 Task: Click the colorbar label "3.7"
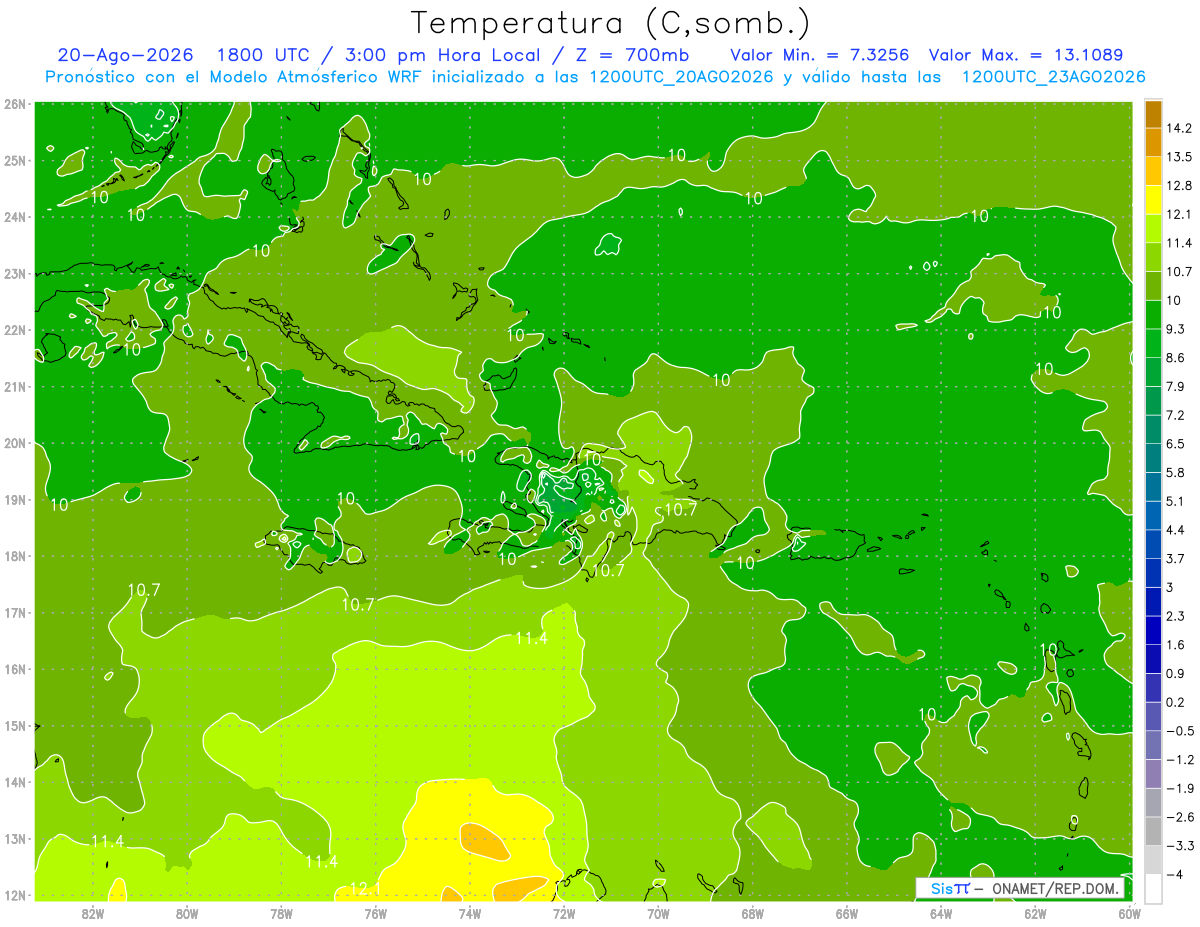click(x=1176, y=559)
